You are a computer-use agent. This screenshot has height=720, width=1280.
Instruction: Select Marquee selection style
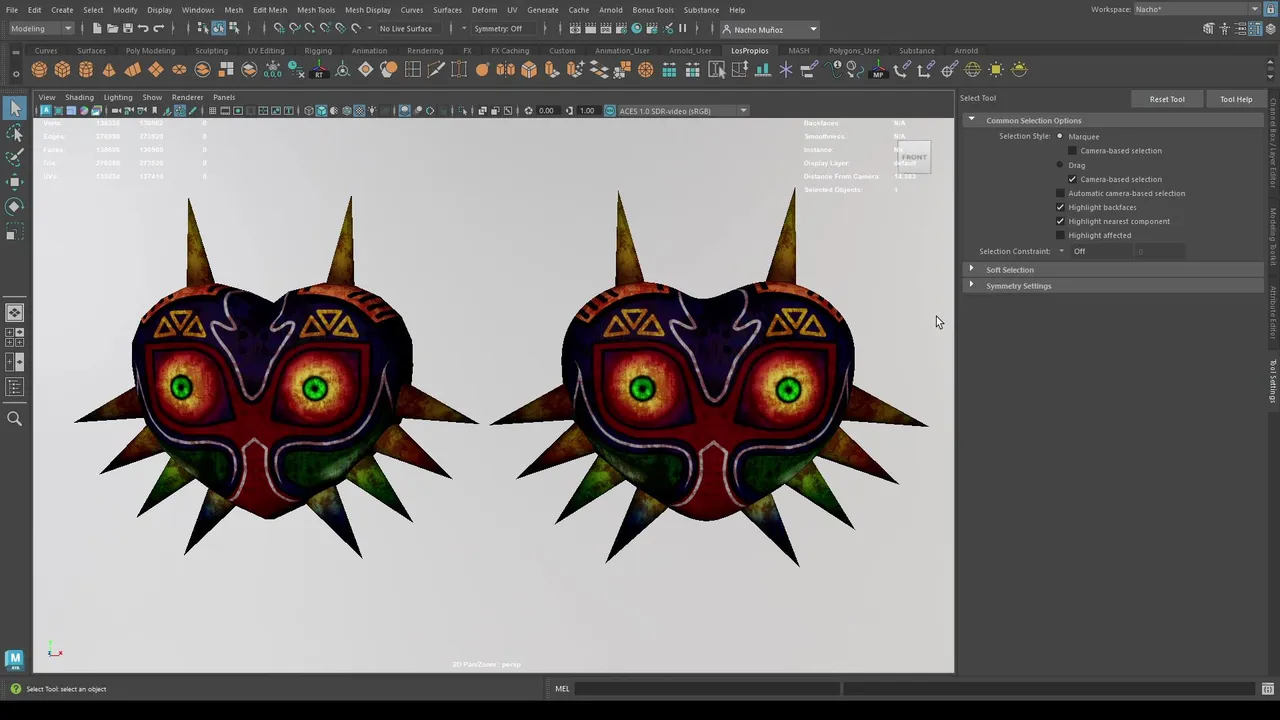[1060, 136]
